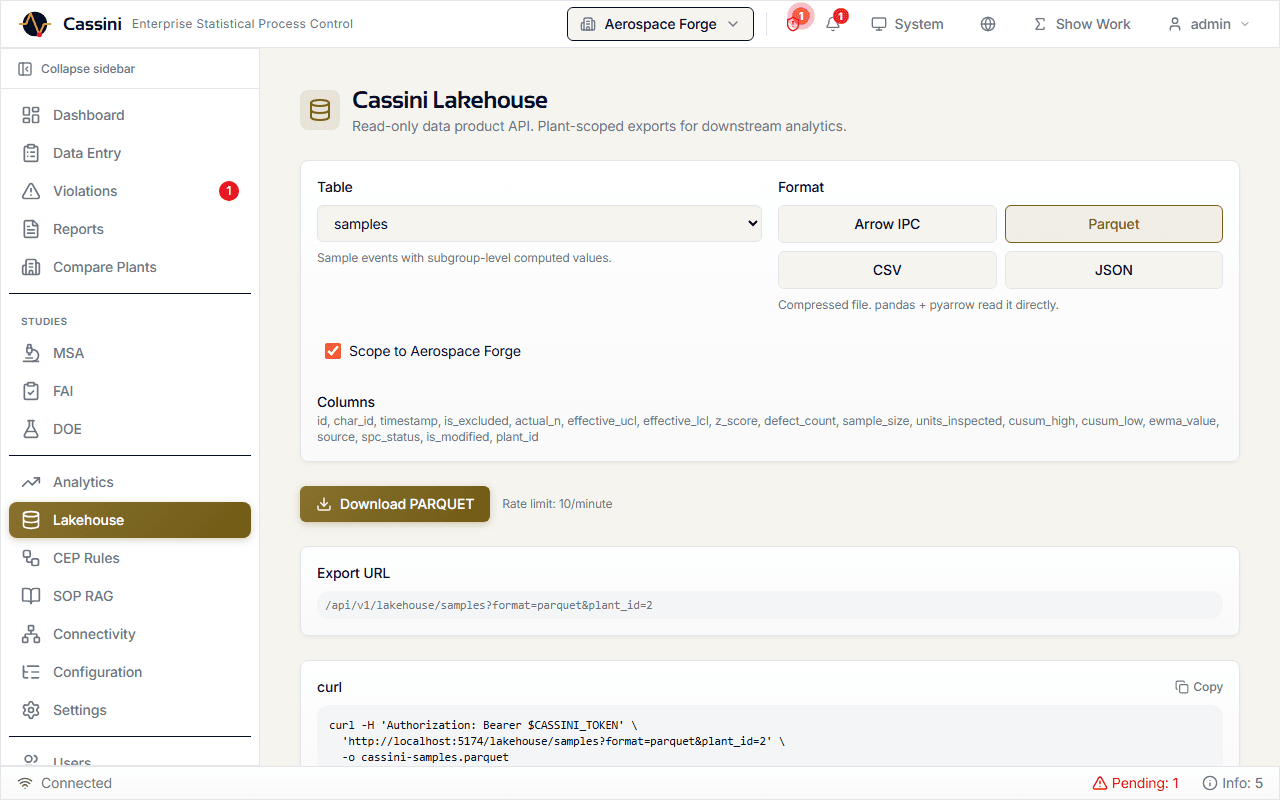Click Download PARQUET button
This screenshot has height=800, width=1280.
point(395,504)
